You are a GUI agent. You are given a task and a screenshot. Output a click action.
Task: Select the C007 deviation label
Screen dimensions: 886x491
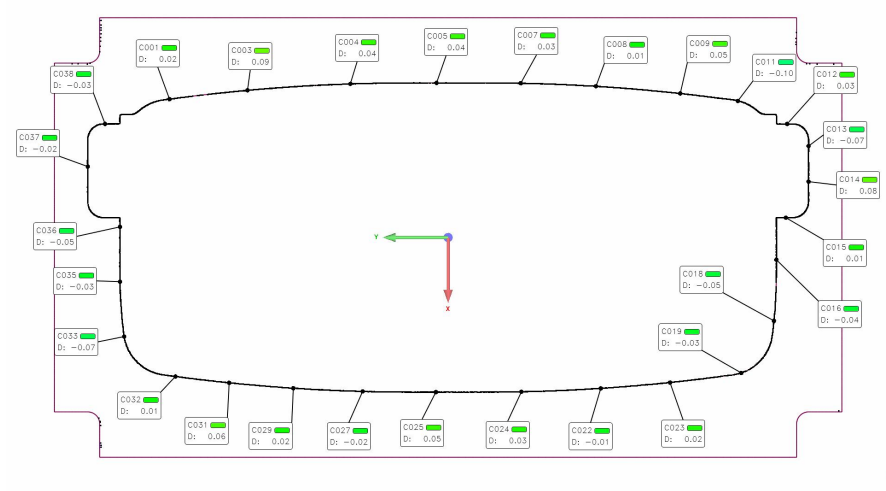536,41
